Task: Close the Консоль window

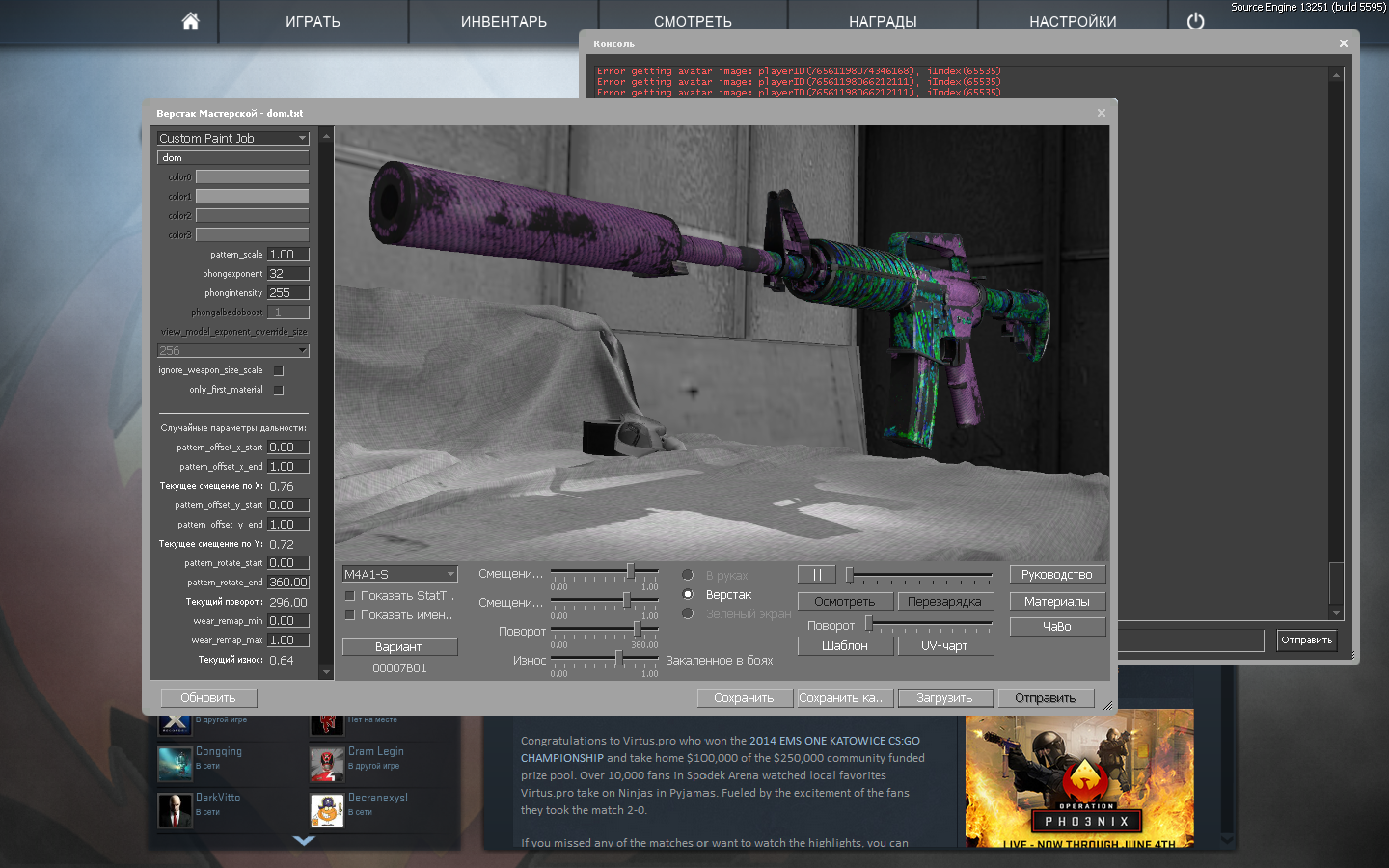Action: tap(1343, 43)
